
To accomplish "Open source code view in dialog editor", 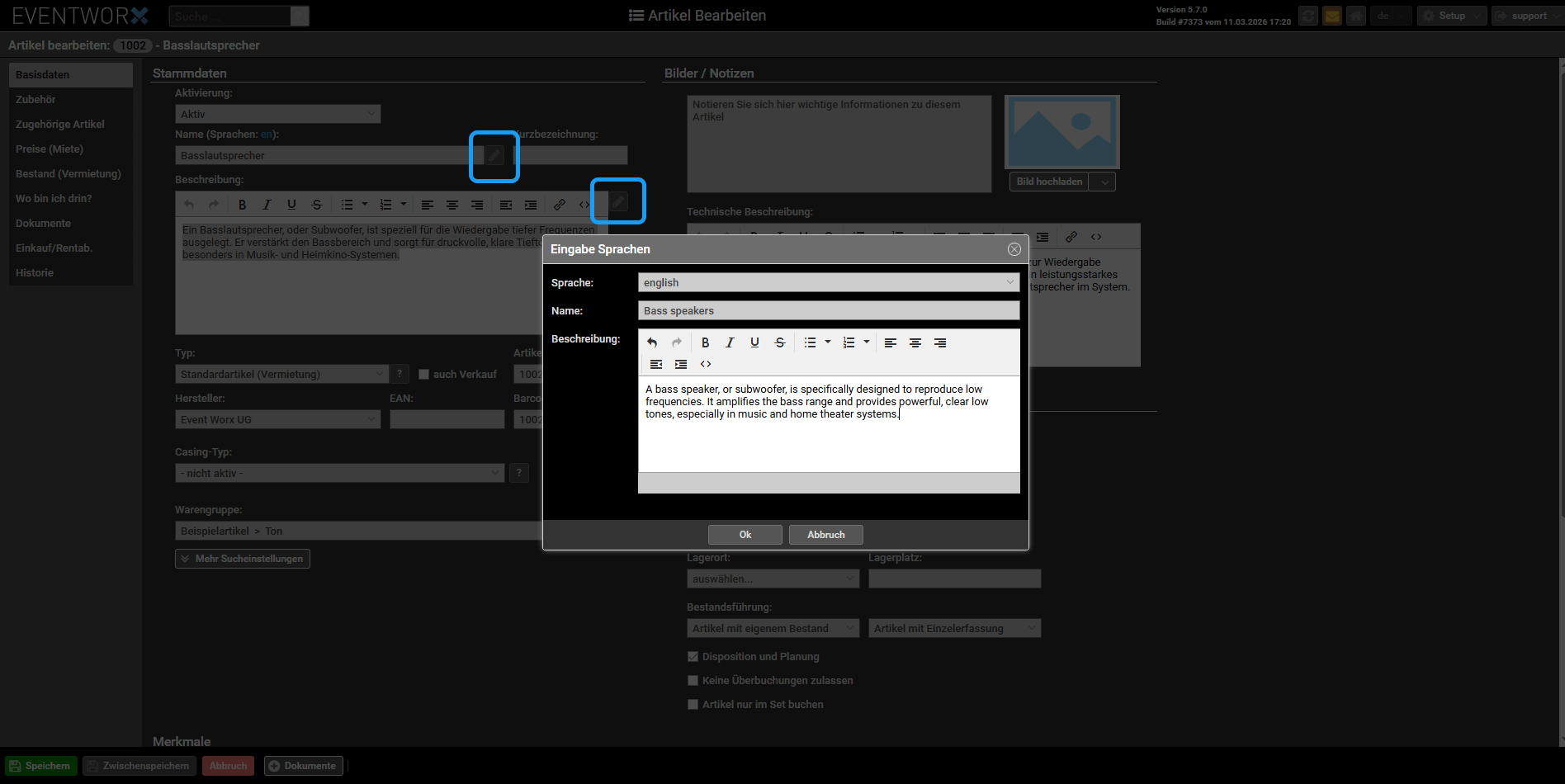I will (706, 364).
